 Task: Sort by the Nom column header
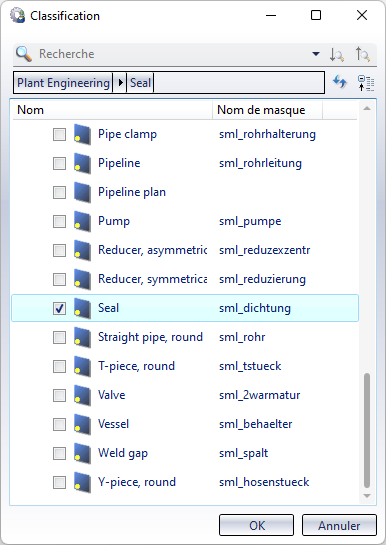click(113, 110)
